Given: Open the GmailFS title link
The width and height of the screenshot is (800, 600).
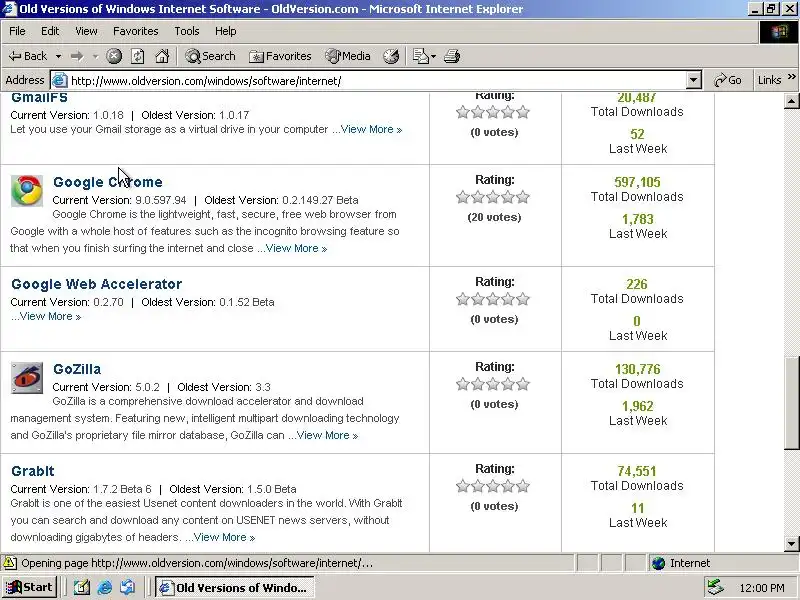Looking at the screenshot, I should [x=39, y=97].
